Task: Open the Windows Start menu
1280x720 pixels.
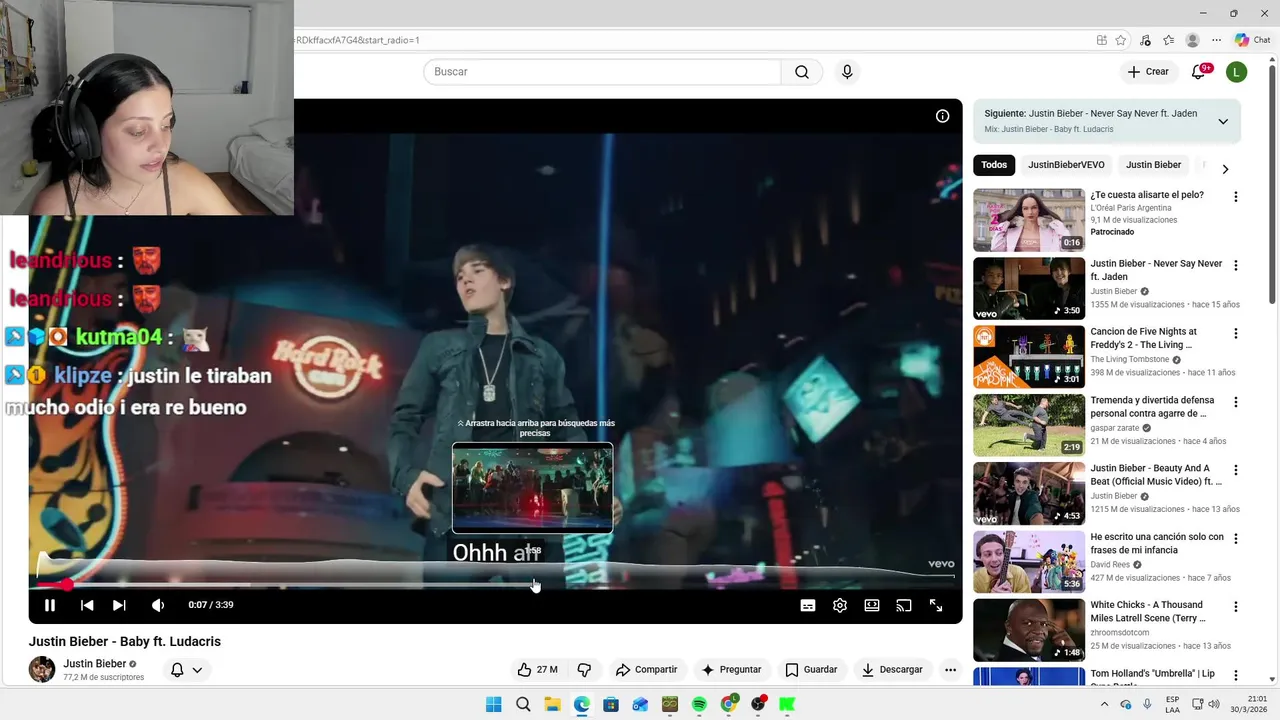Action: point(493,704)
